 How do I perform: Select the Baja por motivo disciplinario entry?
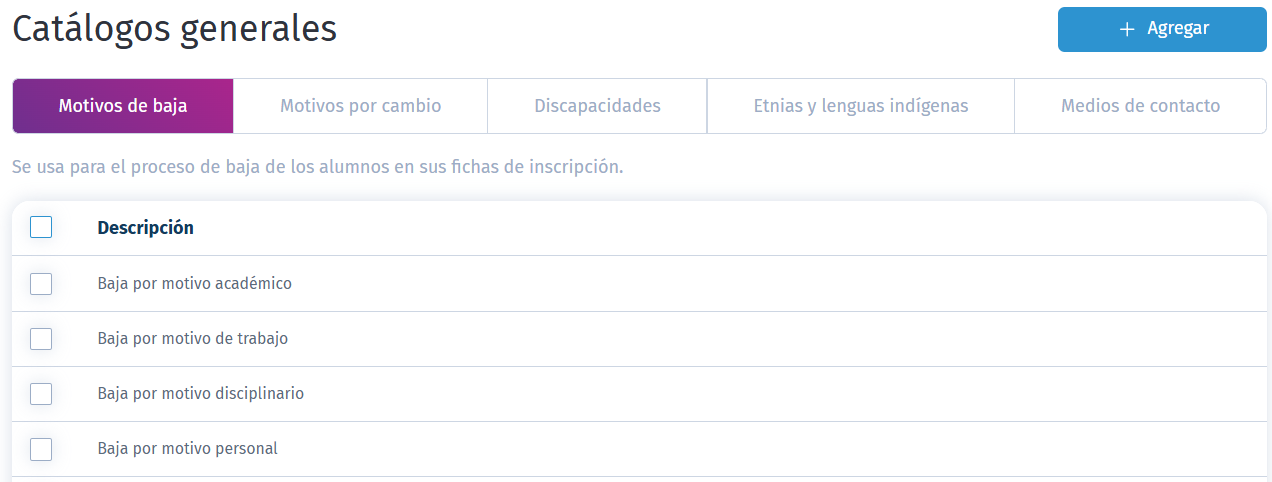tap(640, 394)
